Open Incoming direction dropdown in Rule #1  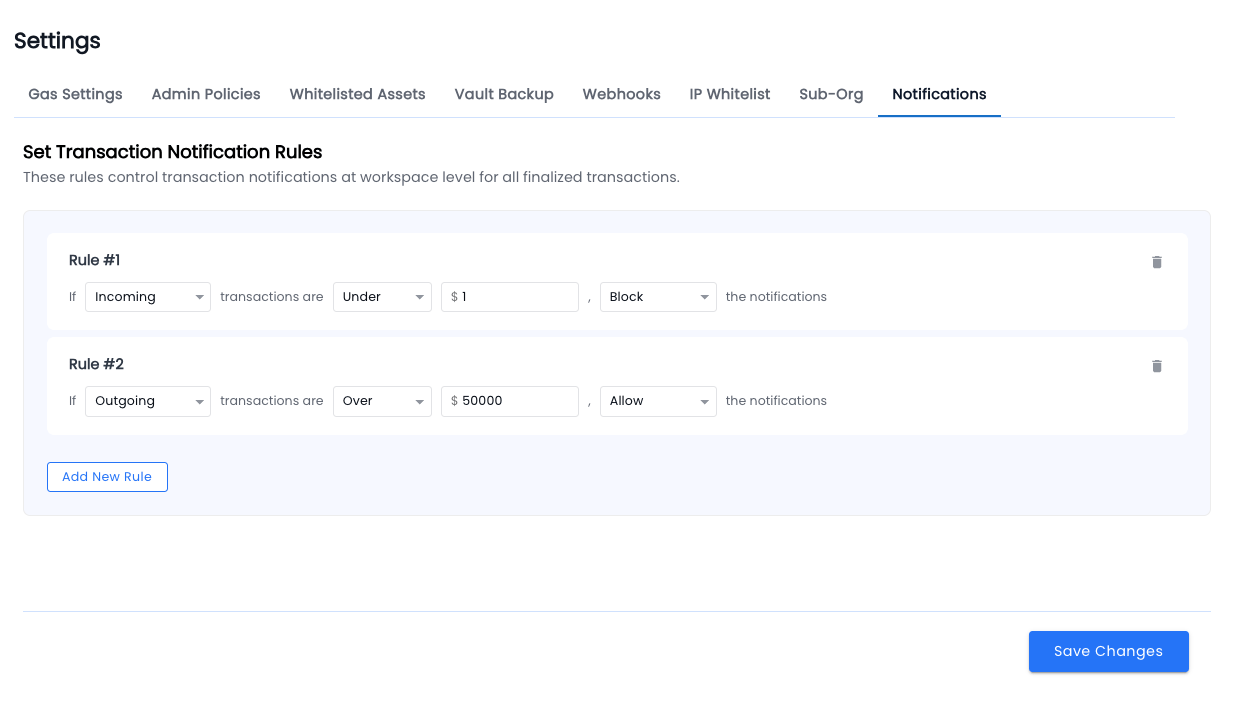coord(148,297)
